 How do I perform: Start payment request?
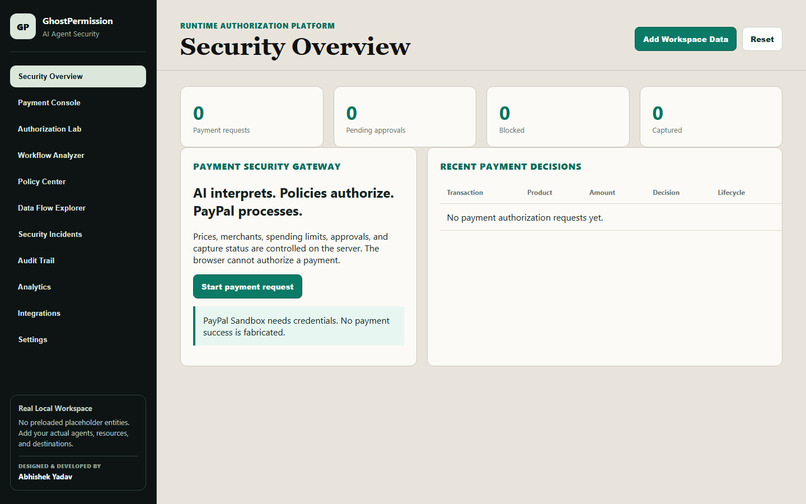pyautogui.click(x=247, y=286)
